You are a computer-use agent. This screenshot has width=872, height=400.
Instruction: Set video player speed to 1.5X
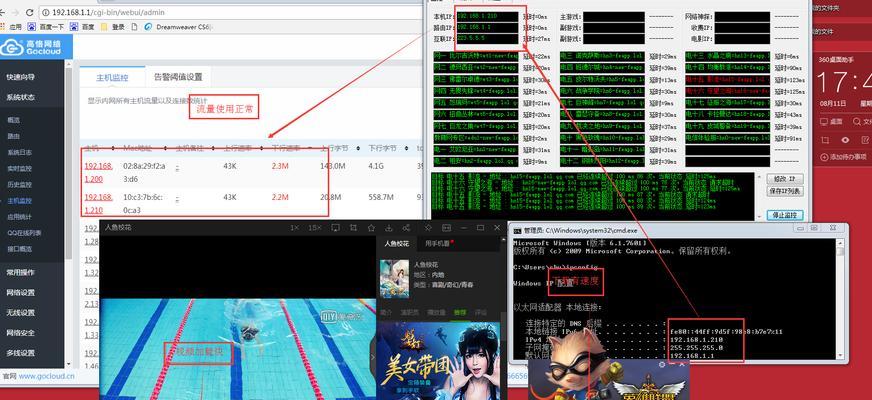tap(315, 228)
